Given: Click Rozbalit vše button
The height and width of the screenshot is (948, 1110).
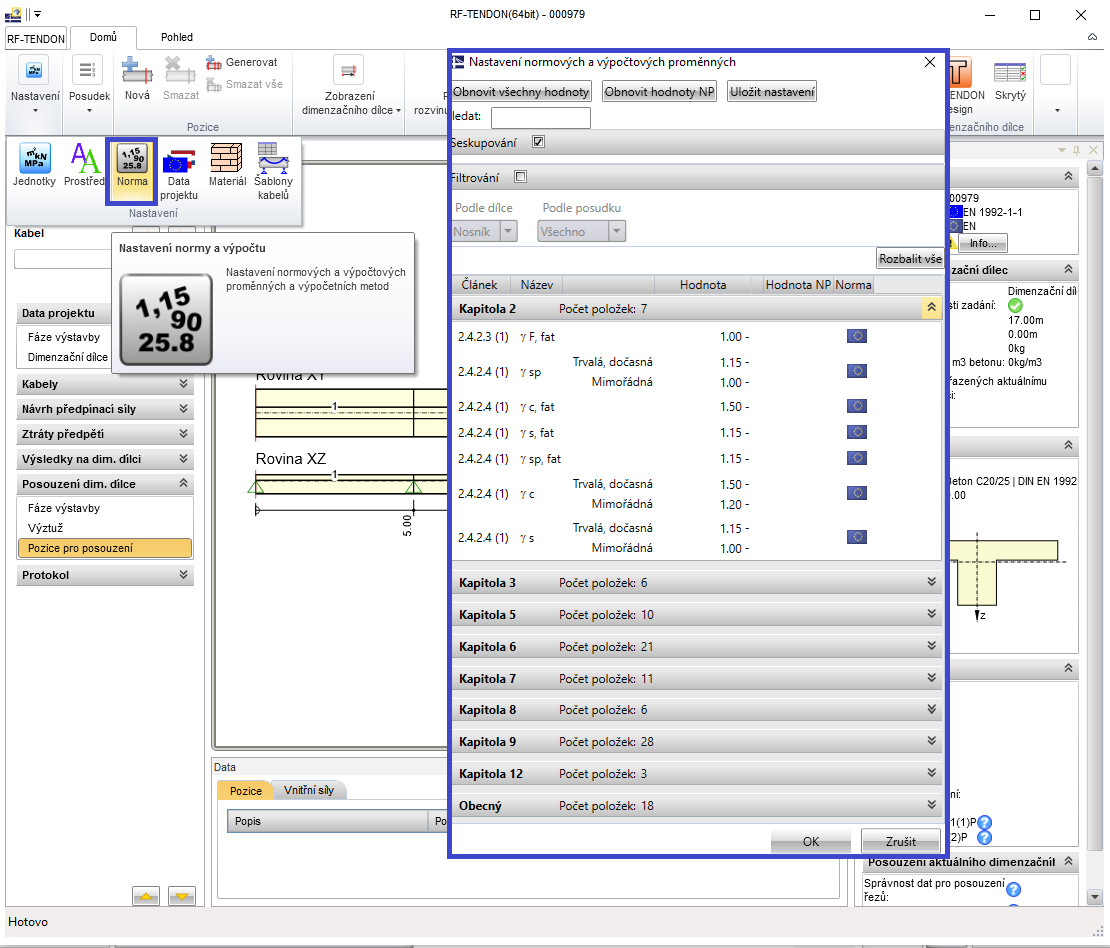Looking at the screenshot, I should pyautogui.click(x=910, y=258).
